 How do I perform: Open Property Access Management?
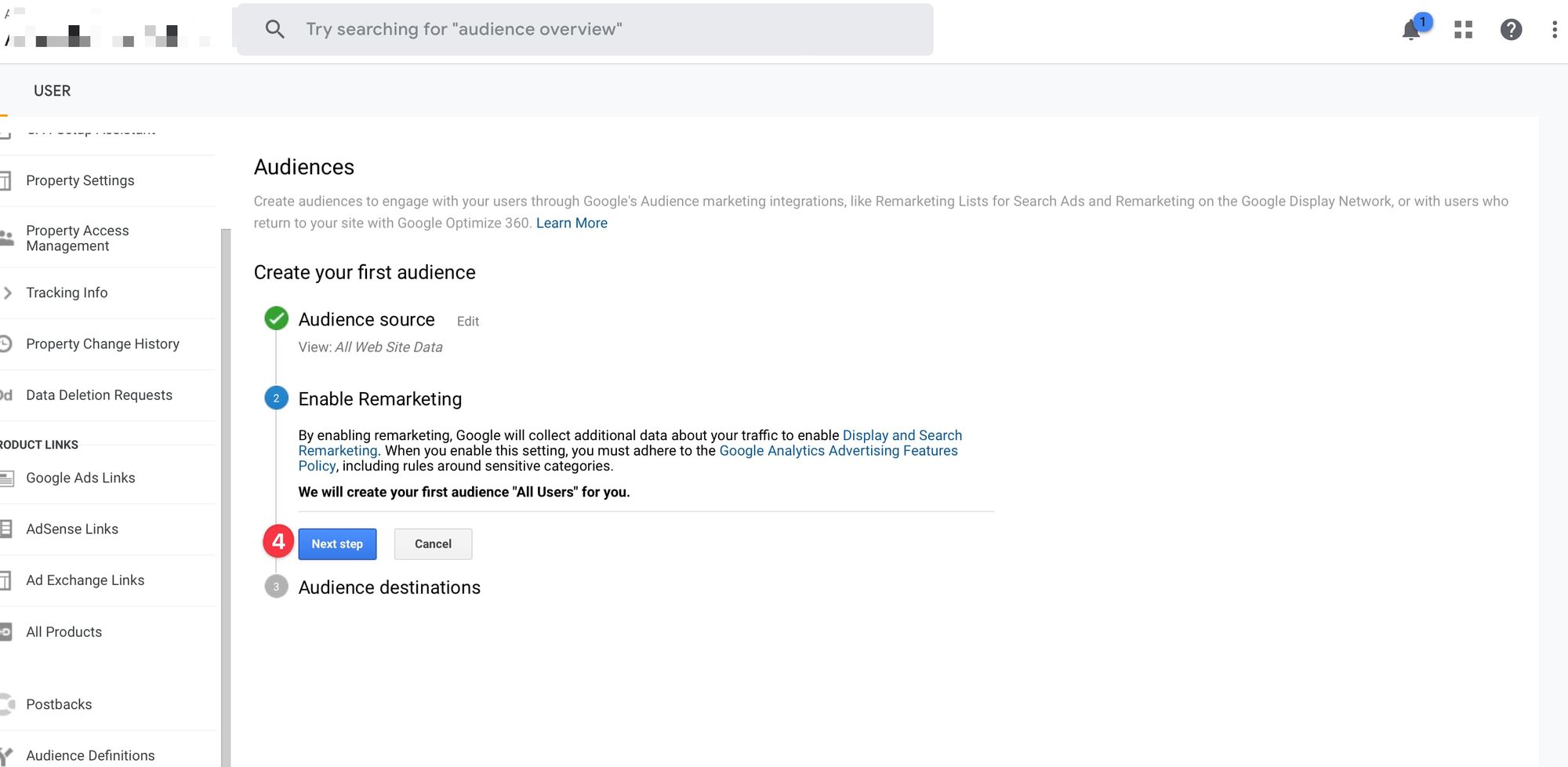(x=77, y=238)
